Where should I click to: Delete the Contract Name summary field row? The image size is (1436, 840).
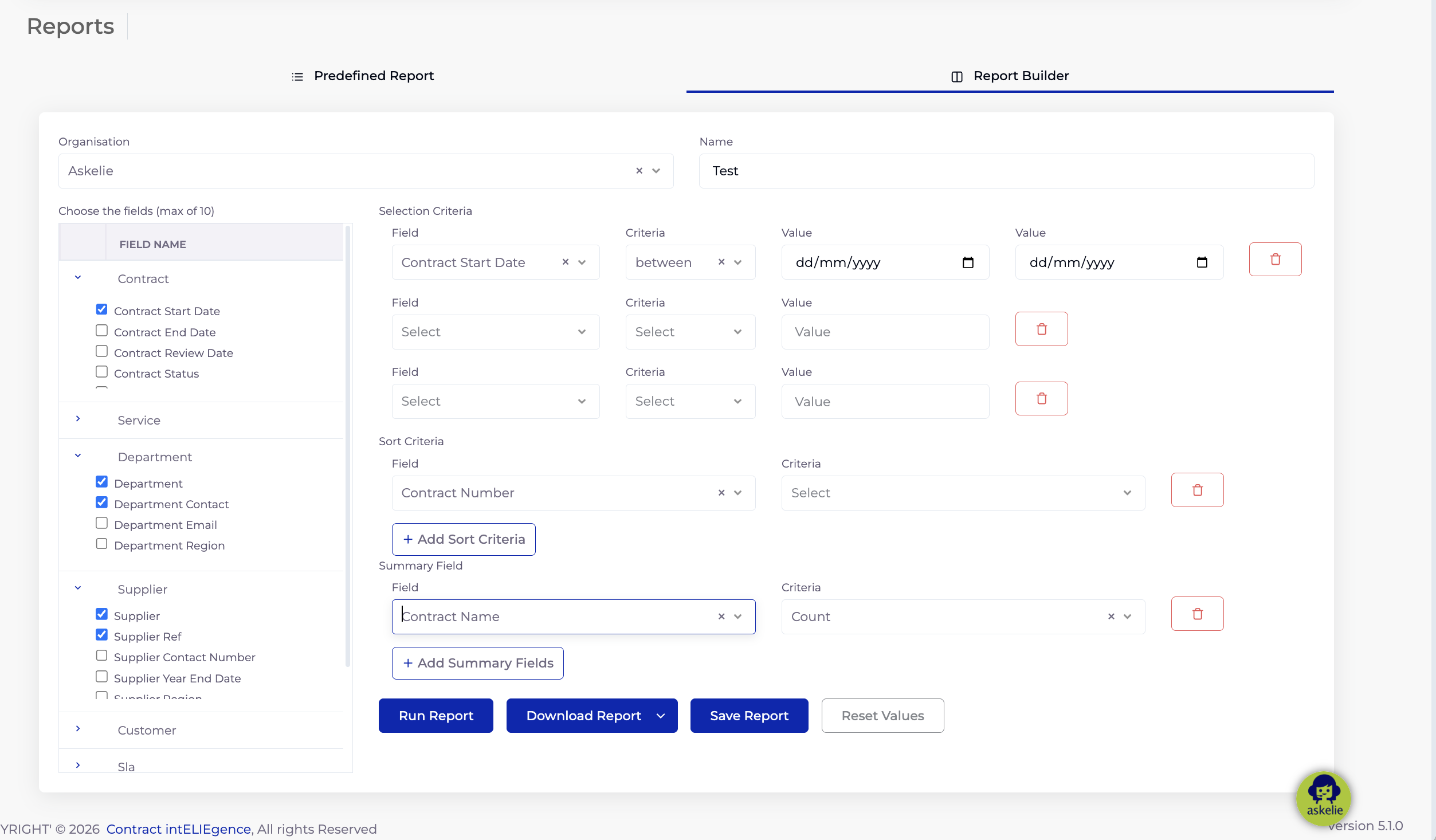coord(1197,614)
